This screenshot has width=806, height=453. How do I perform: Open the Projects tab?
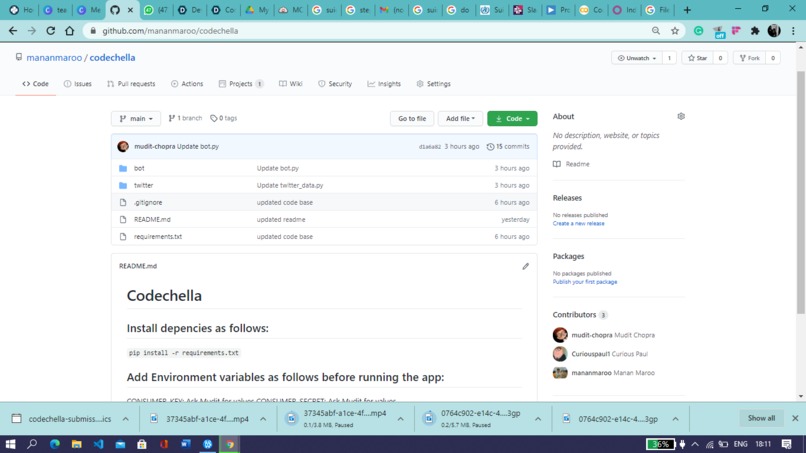(x=241, y=84)
